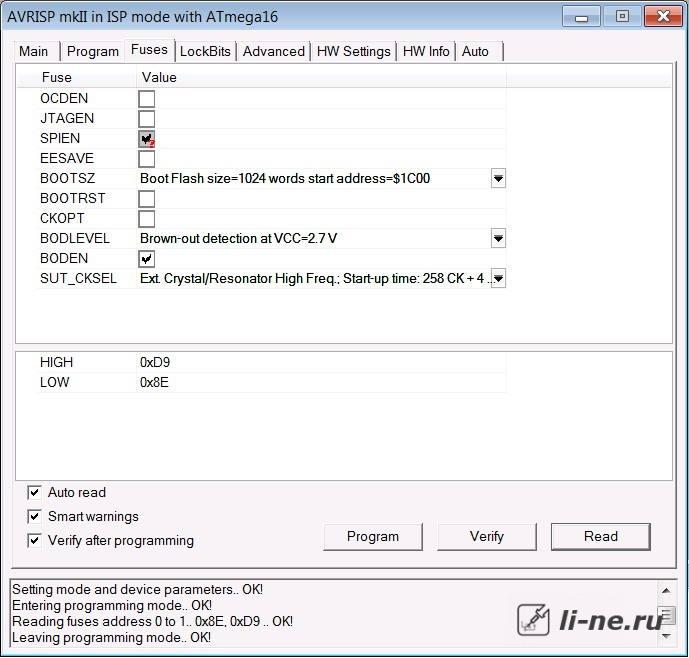
Task: Open the SUT_CKSEL dropdown arrow
Action: pyautogui.click(x=498, y=278)
